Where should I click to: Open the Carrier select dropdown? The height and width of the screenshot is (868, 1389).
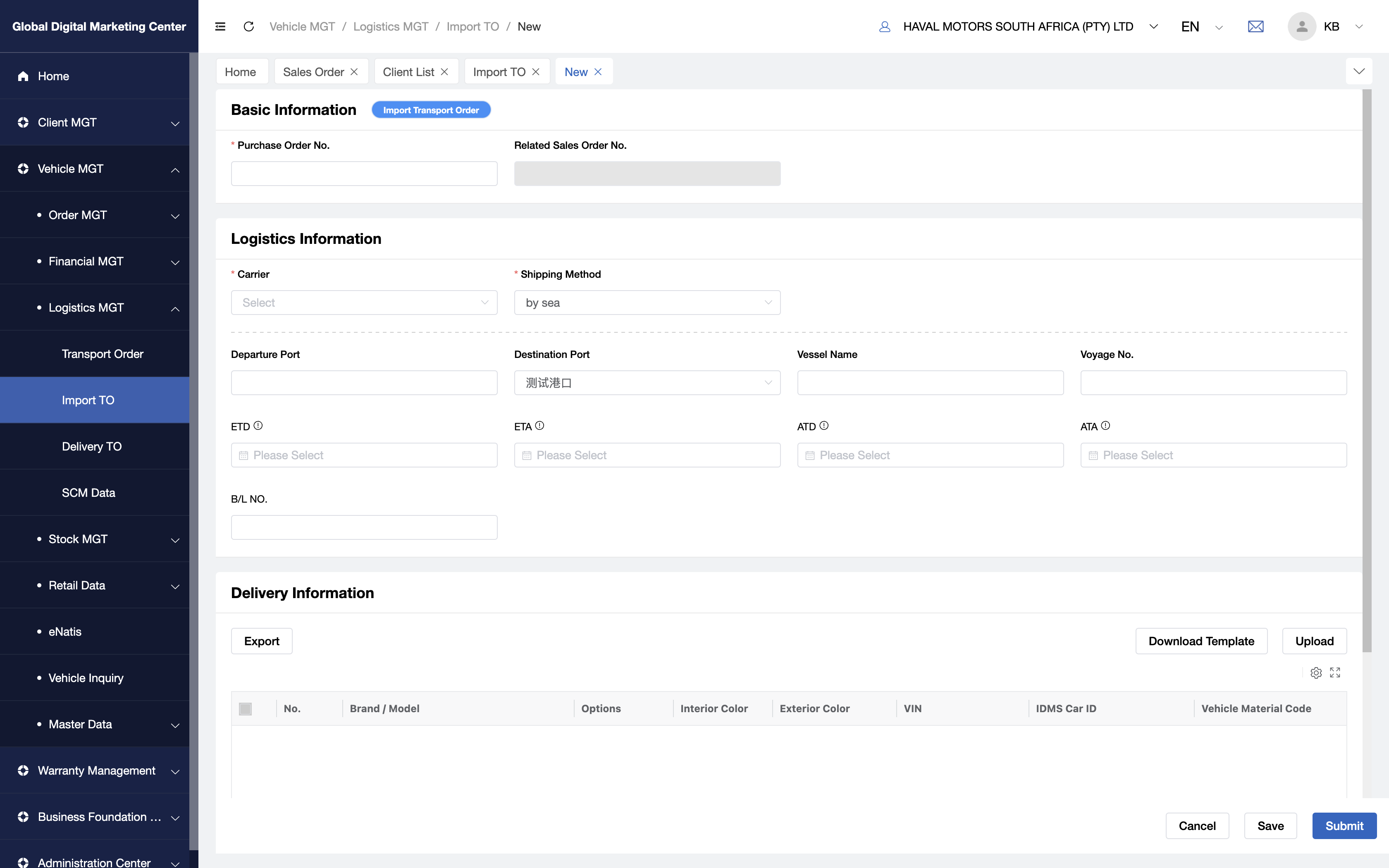click(x=364, y=303)
